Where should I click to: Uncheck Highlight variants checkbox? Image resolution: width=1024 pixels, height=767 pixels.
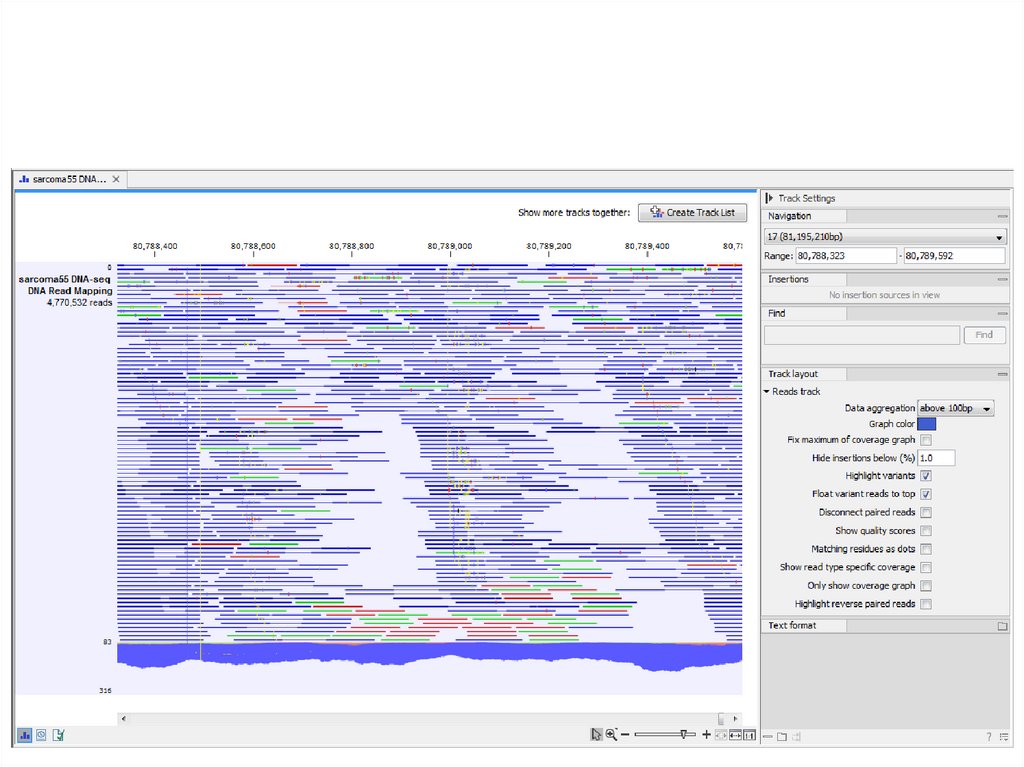click(926, 476)
